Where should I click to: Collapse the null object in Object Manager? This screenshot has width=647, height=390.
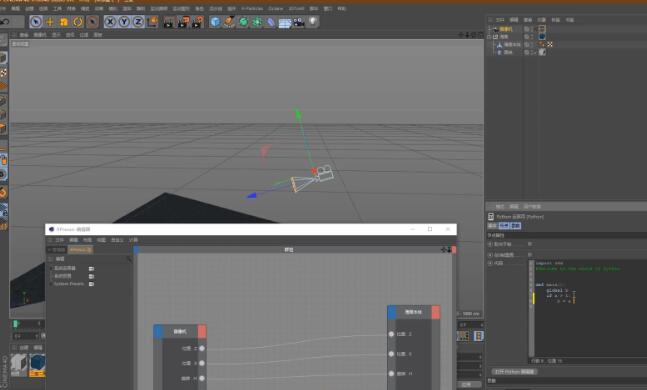489,37
